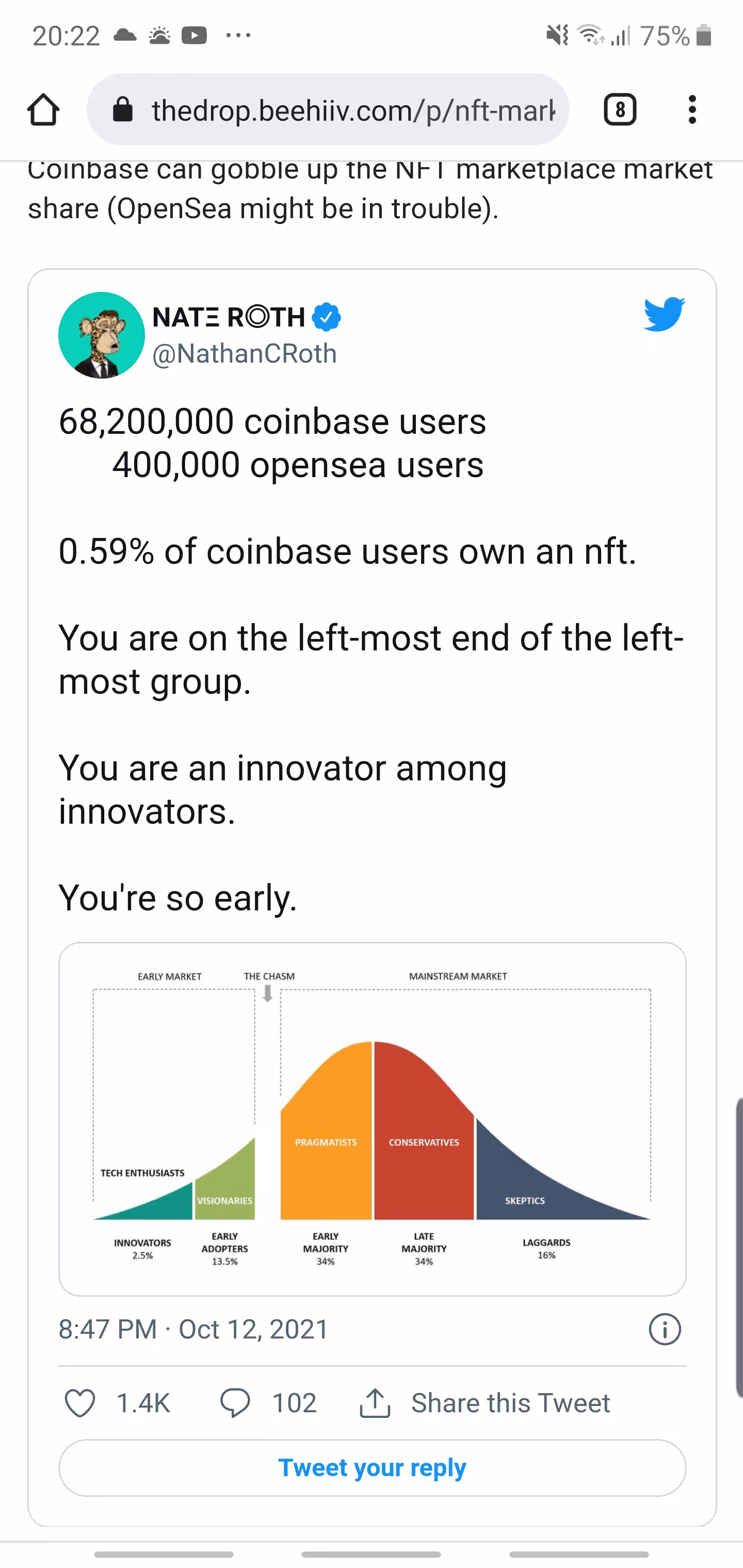Tap the reply speech bubble icon

(x=235, y=1403)
